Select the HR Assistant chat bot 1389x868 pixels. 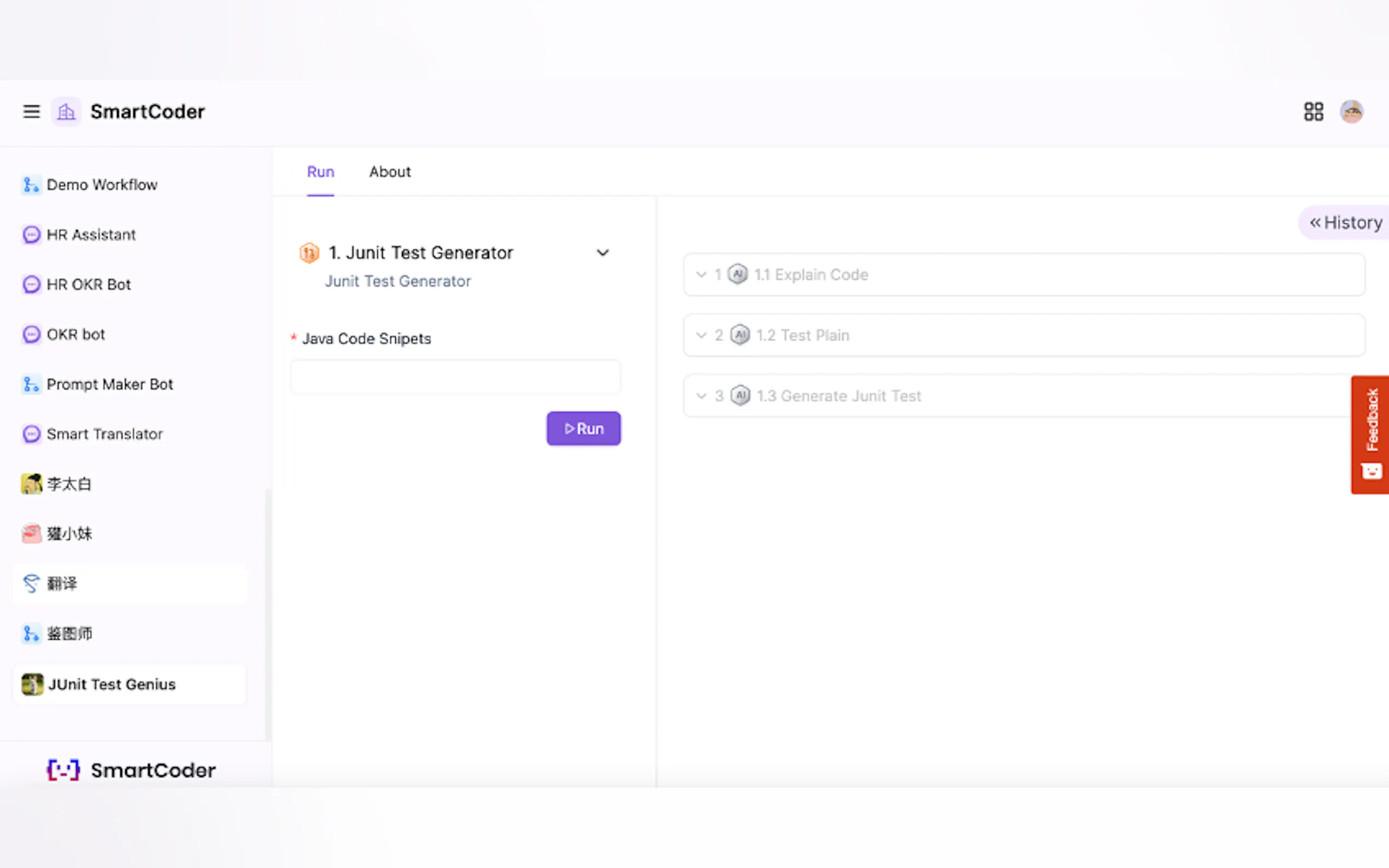(91, 235)
